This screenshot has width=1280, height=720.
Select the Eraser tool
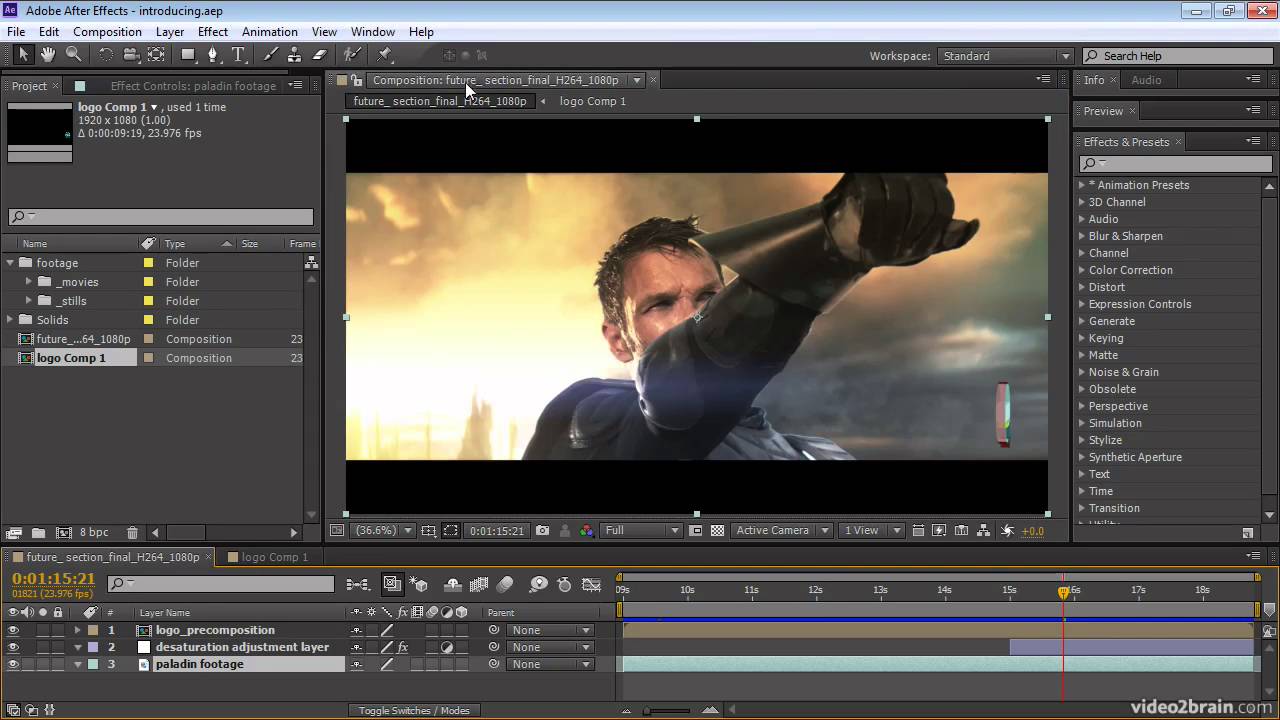point(320,55)
